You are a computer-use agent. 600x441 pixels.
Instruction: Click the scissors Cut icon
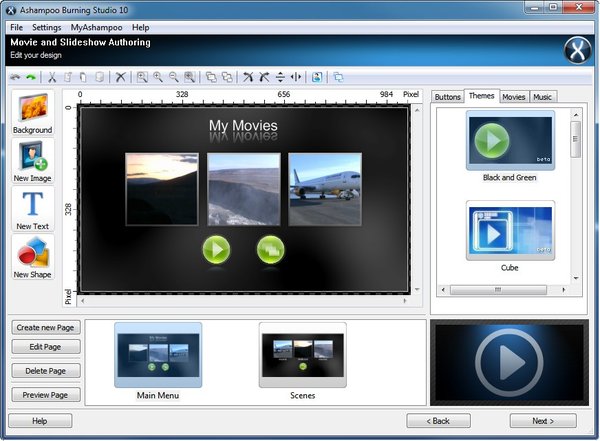click(x=53, y=77)
